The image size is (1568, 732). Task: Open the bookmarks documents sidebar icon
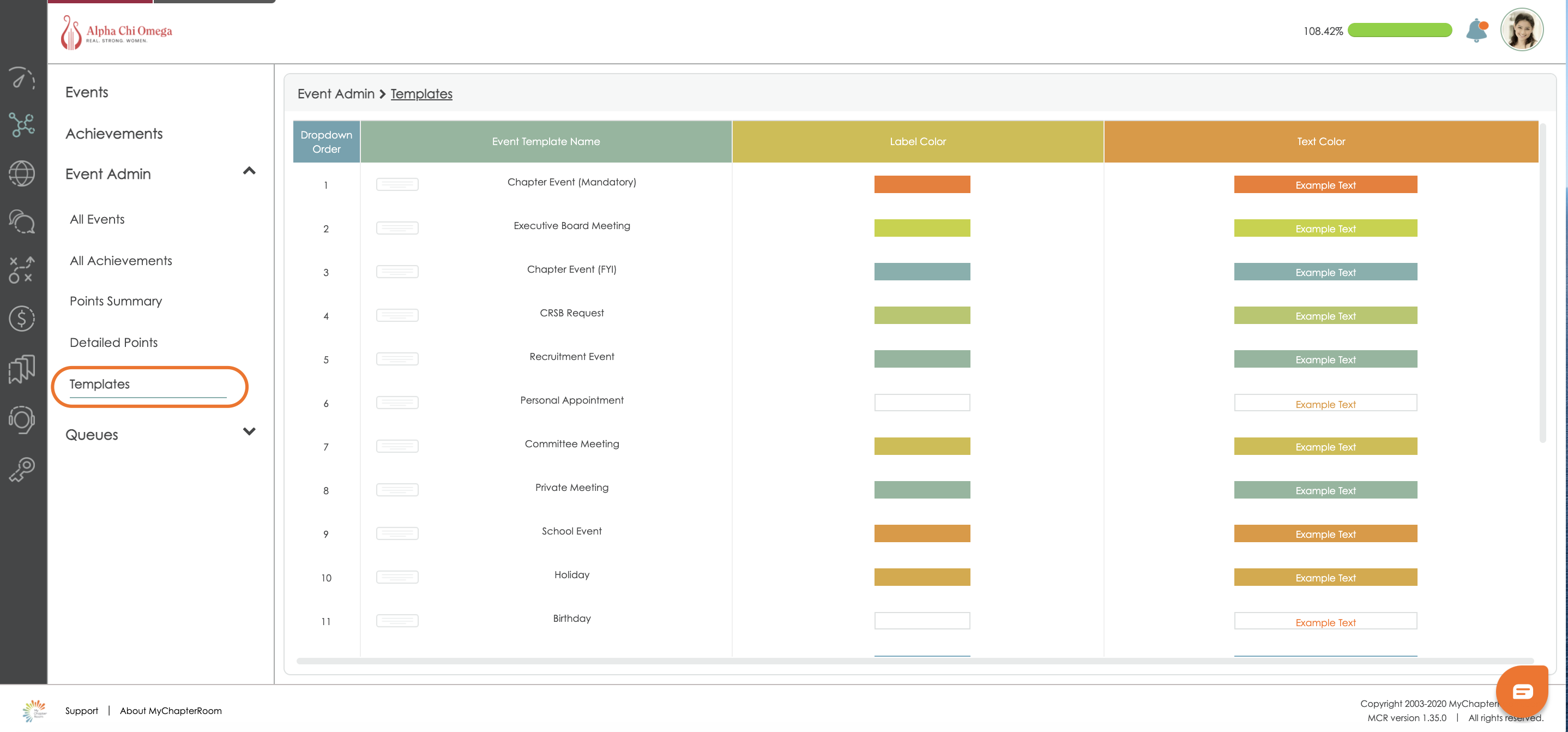click(22, 368)
